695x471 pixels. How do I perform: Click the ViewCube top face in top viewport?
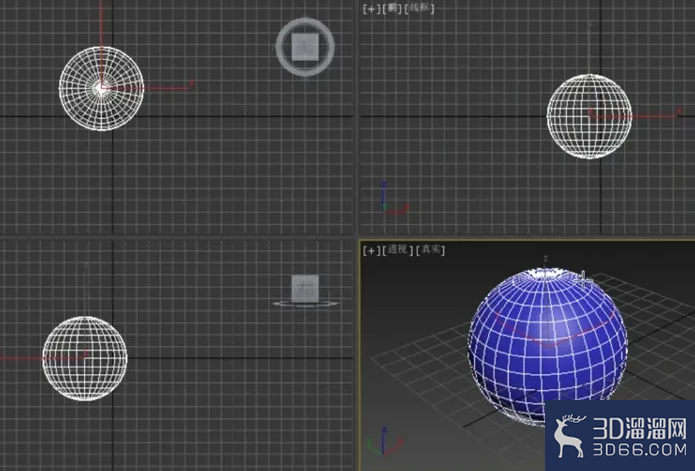(x=305, y=47)
